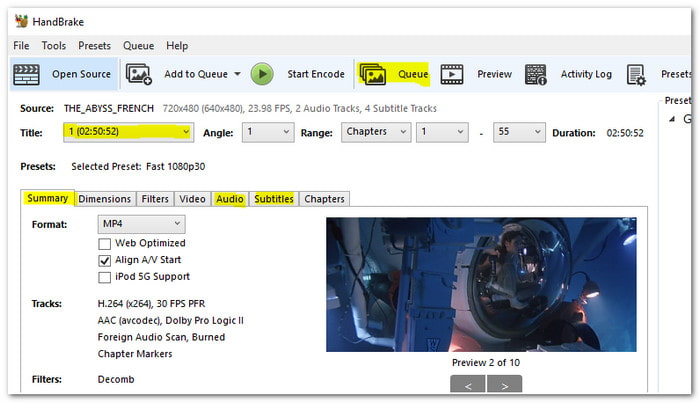Open the Tools menu
The width and height of the screenshot is (700, 403).
click(54, 46)
